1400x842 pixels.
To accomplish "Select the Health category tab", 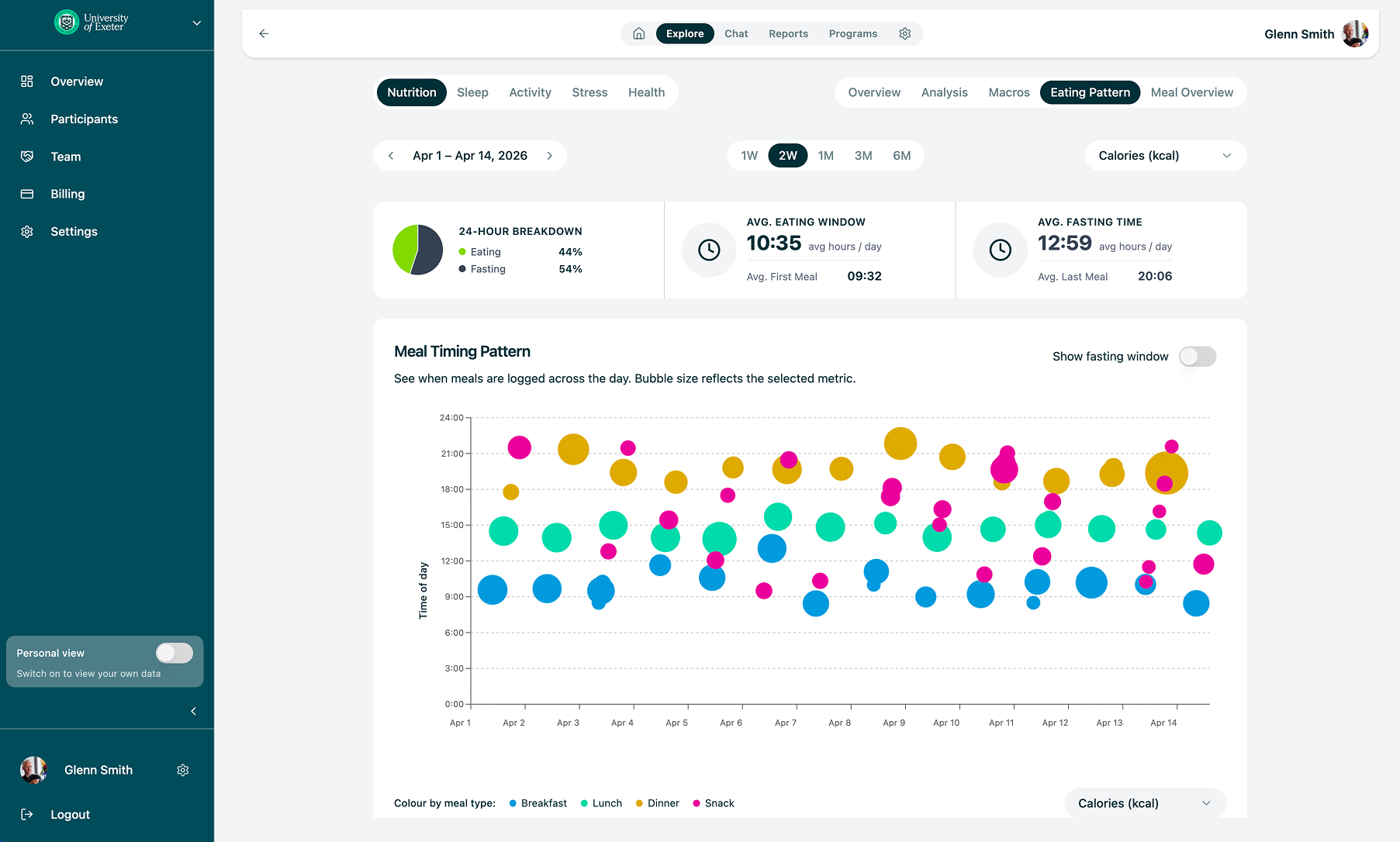I will click(x=646, y=92).
